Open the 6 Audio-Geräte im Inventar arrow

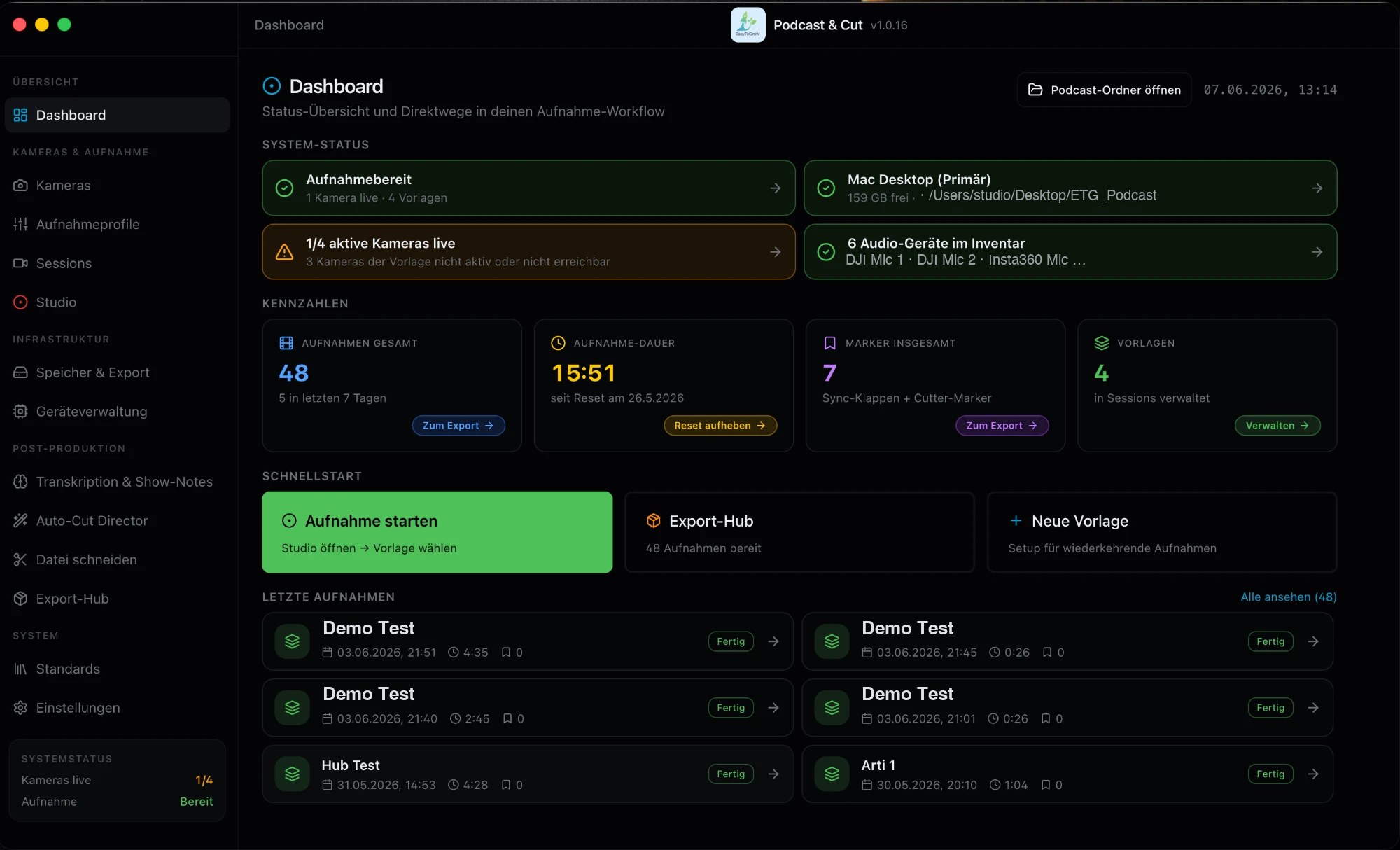[1317, 252]
